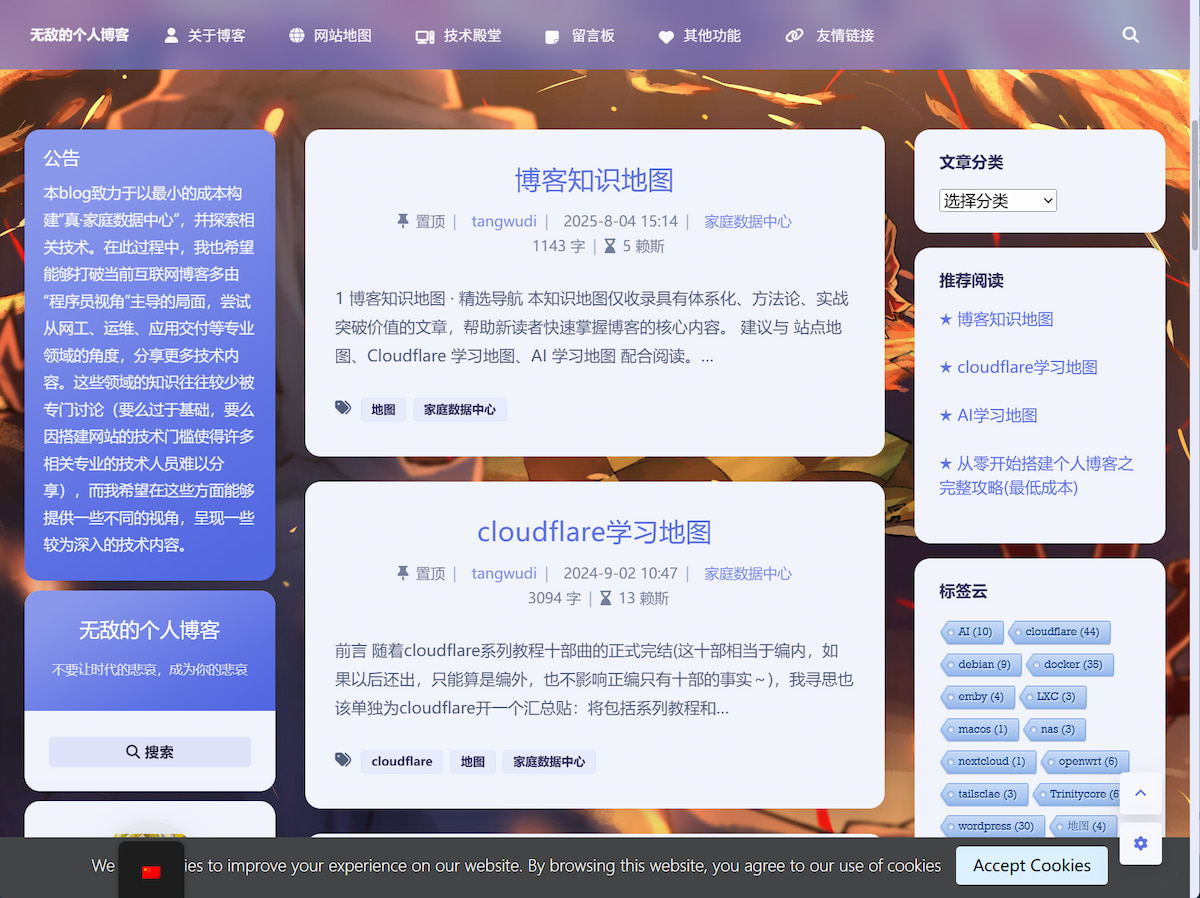Open the search magnifier icon in navbar
Image resolution: width=1200 pixels, height=898 pixels.
click(1130, 35)
